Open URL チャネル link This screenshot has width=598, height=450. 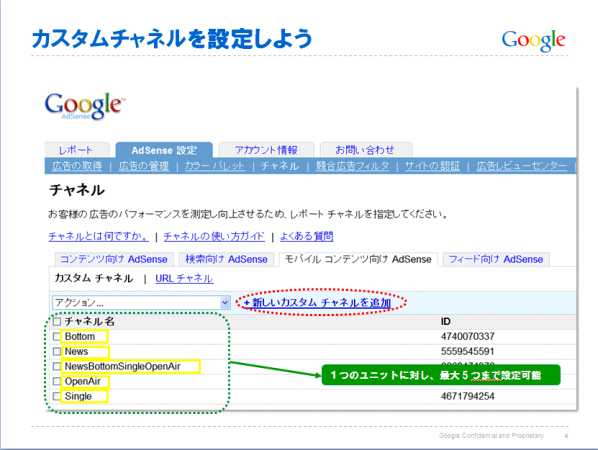pos(184,278)
